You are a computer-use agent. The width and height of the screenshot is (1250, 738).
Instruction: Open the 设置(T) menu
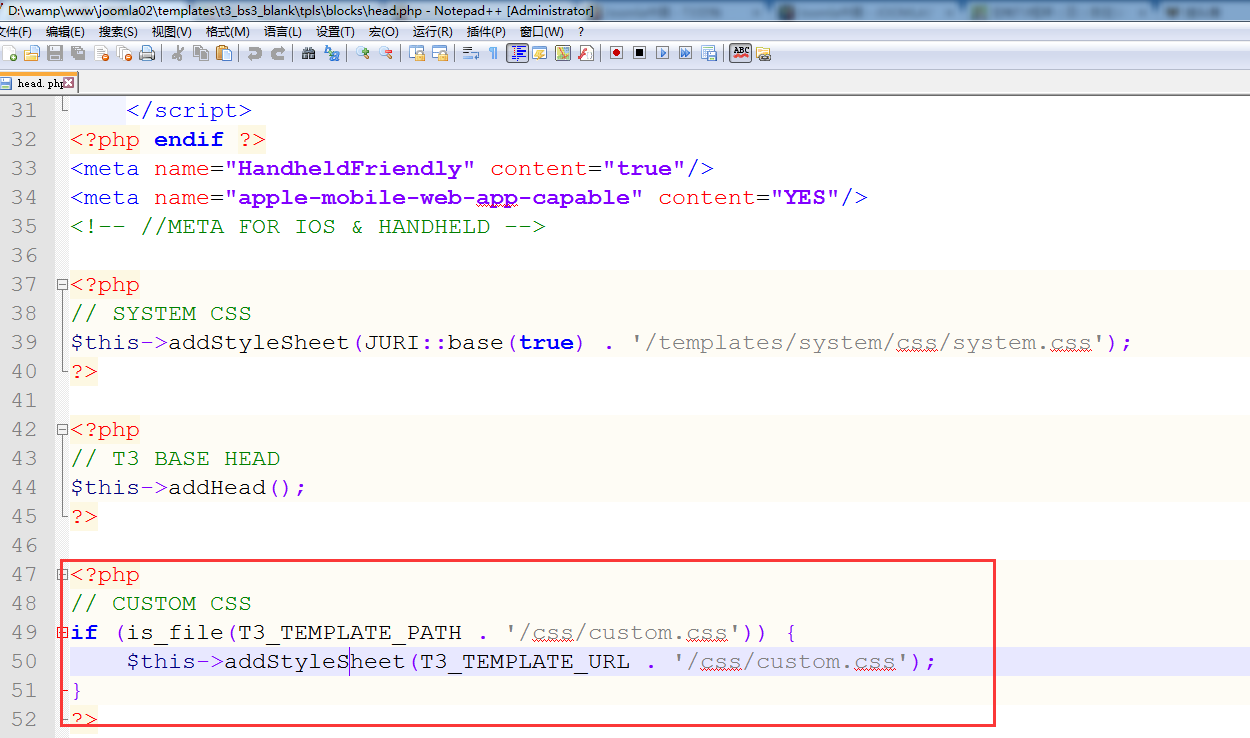335,32
